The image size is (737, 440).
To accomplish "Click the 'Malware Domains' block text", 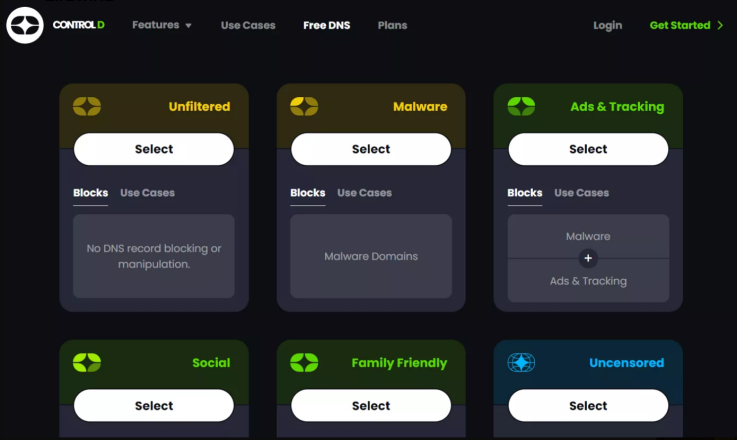I will pos(371,256).
